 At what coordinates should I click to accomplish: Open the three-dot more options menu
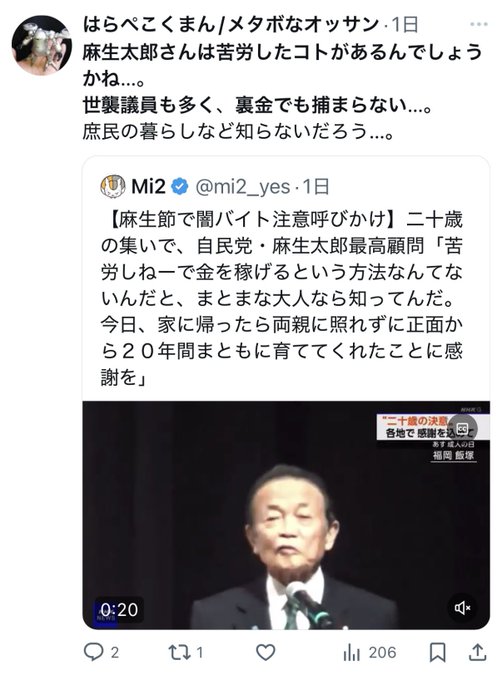click(x=479, y=24)
